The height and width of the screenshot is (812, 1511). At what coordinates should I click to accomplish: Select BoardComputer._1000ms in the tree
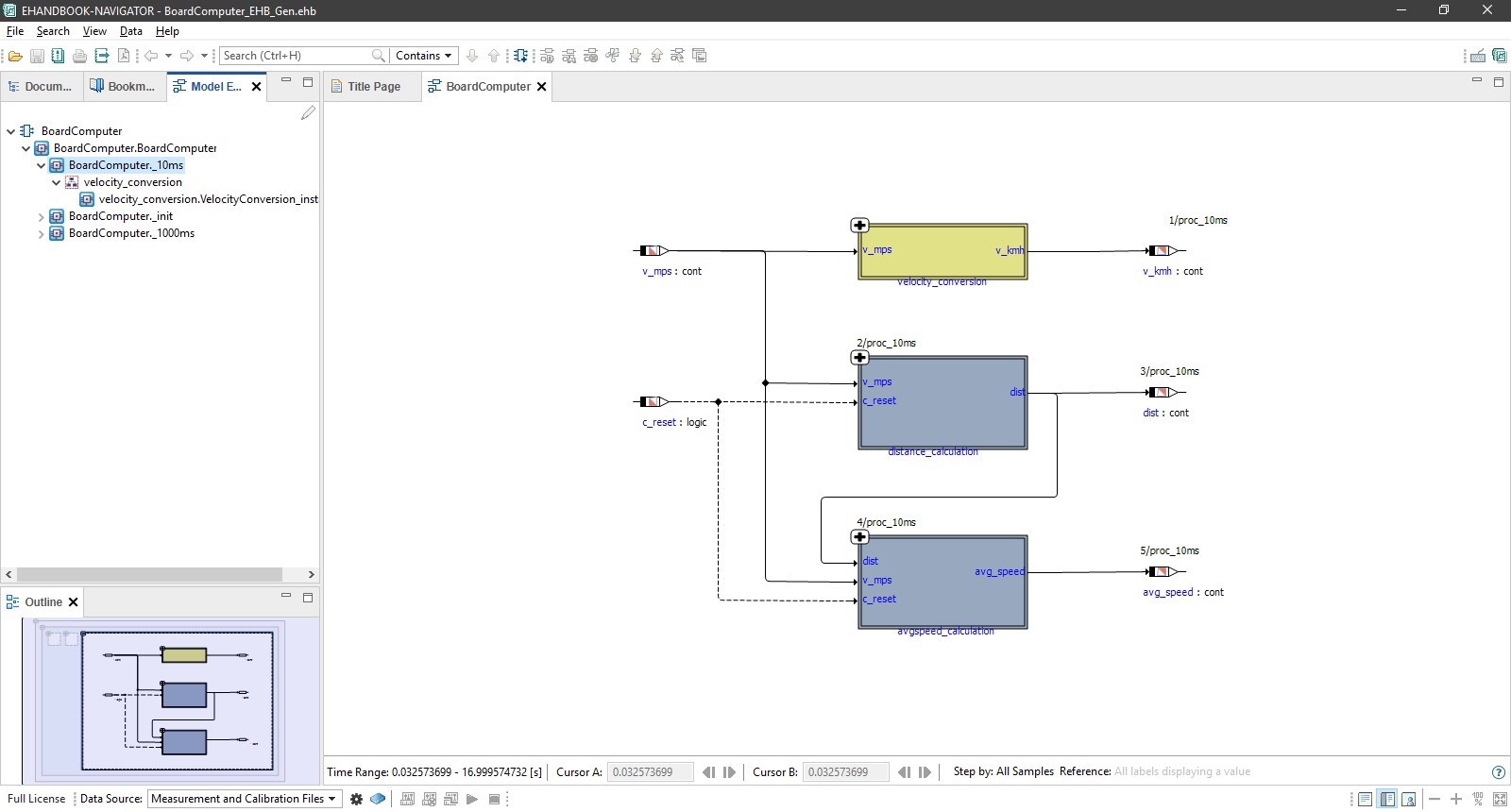click(131, 233)
